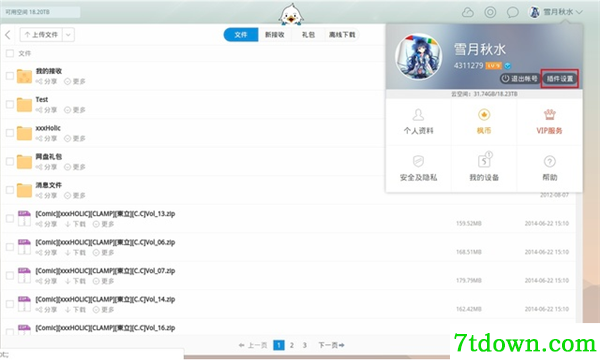Check the Vol_13.zip checkbox
Image resolution: width=600 pixels, height=362 pixels.
(x=10, y=219)
